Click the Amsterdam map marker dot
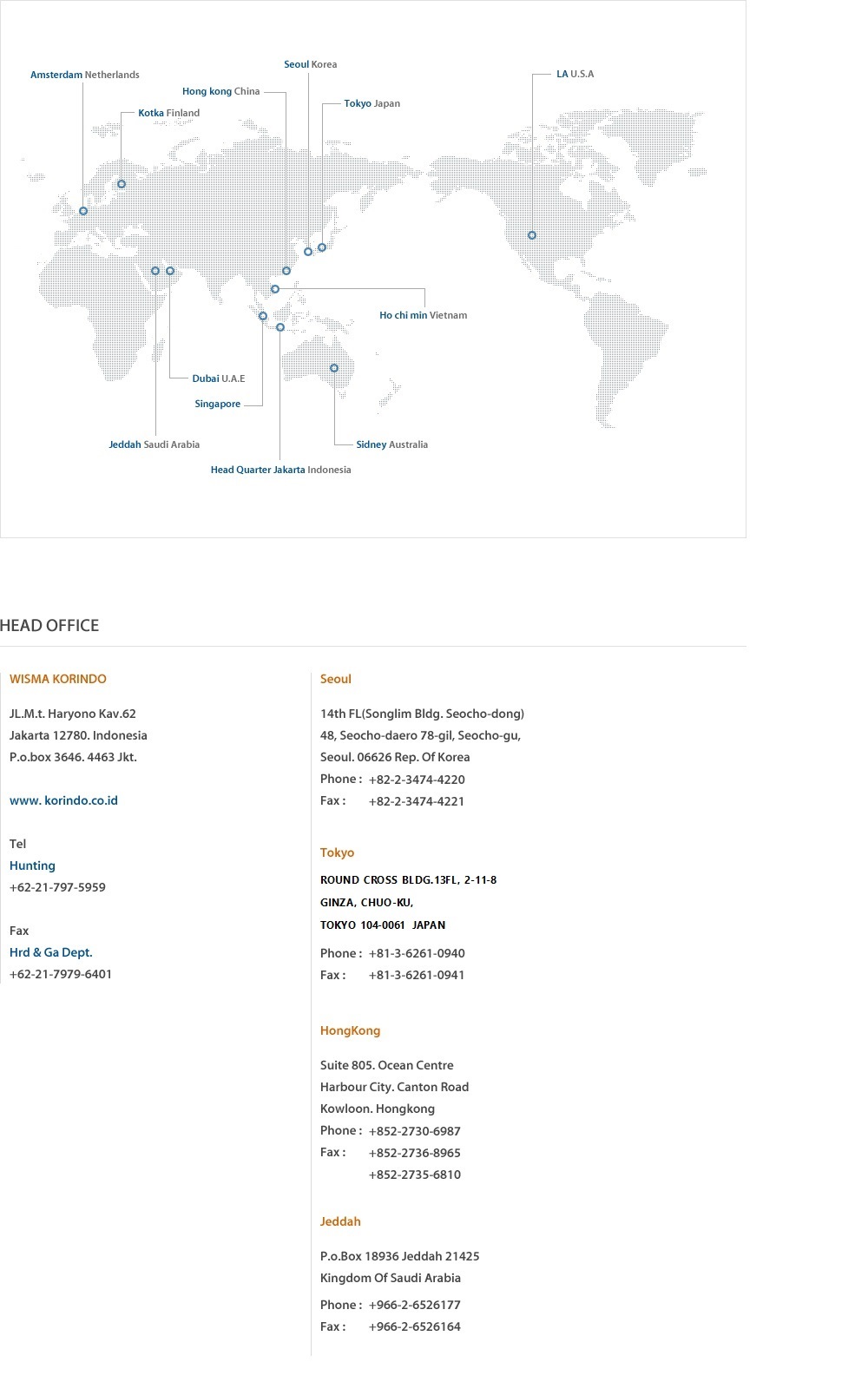The image size is (868, 1382). click(x=83, y=211)
